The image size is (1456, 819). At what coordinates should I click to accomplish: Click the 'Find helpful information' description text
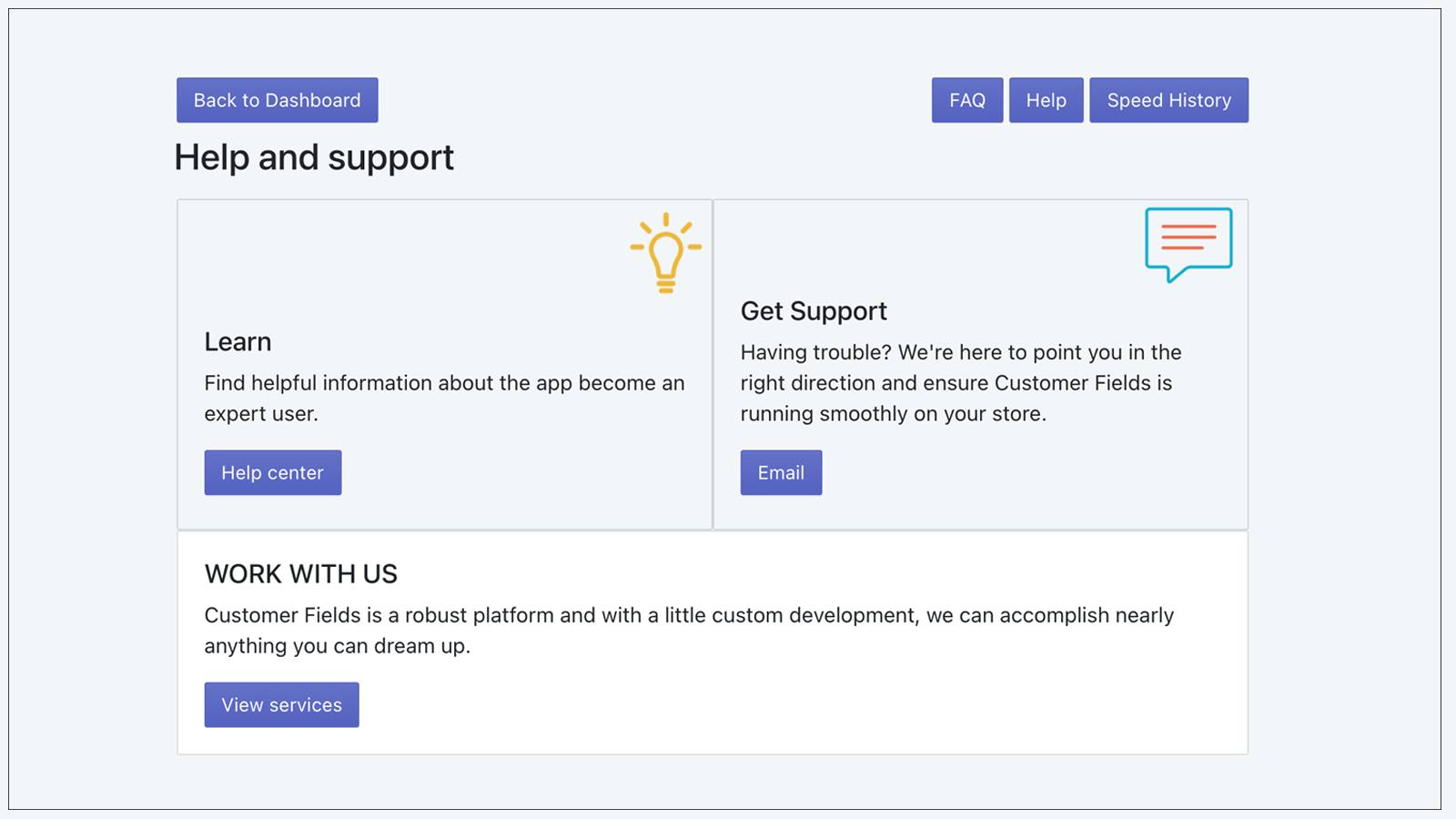(444, 398)
